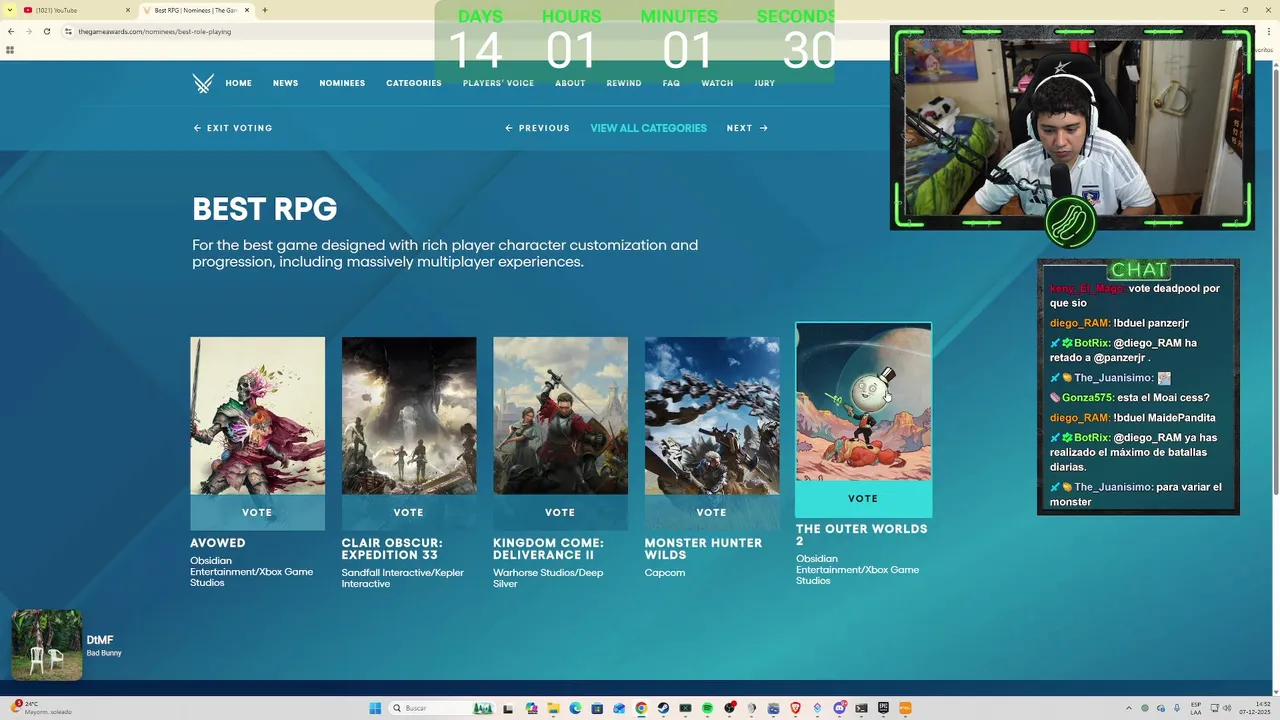Open the REWIND menu item
Image resolution: width=1280 pixels, height=720 pixels.
pos(624,83)
